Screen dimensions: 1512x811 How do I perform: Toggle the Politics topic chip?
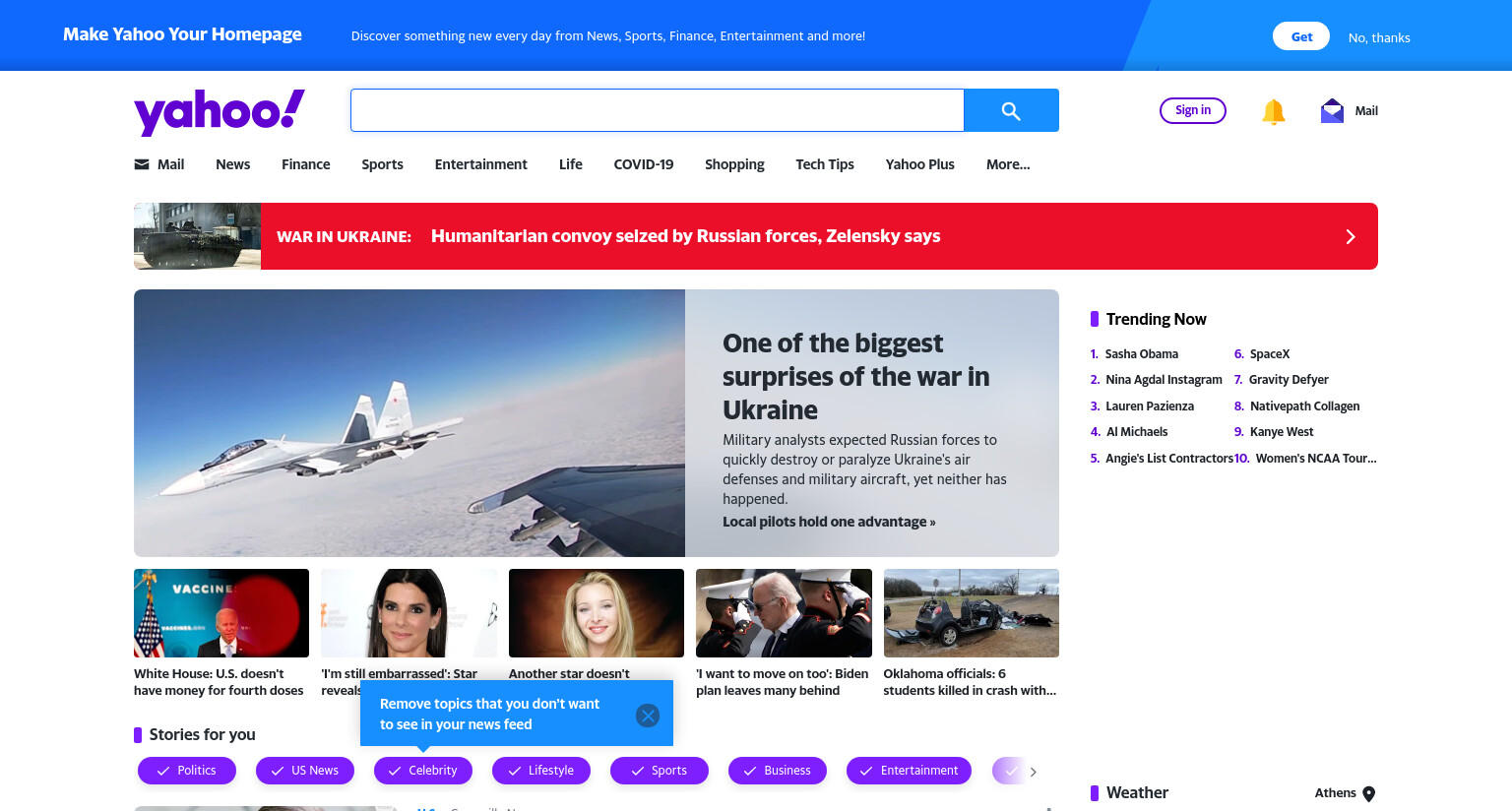pos(187,771)
